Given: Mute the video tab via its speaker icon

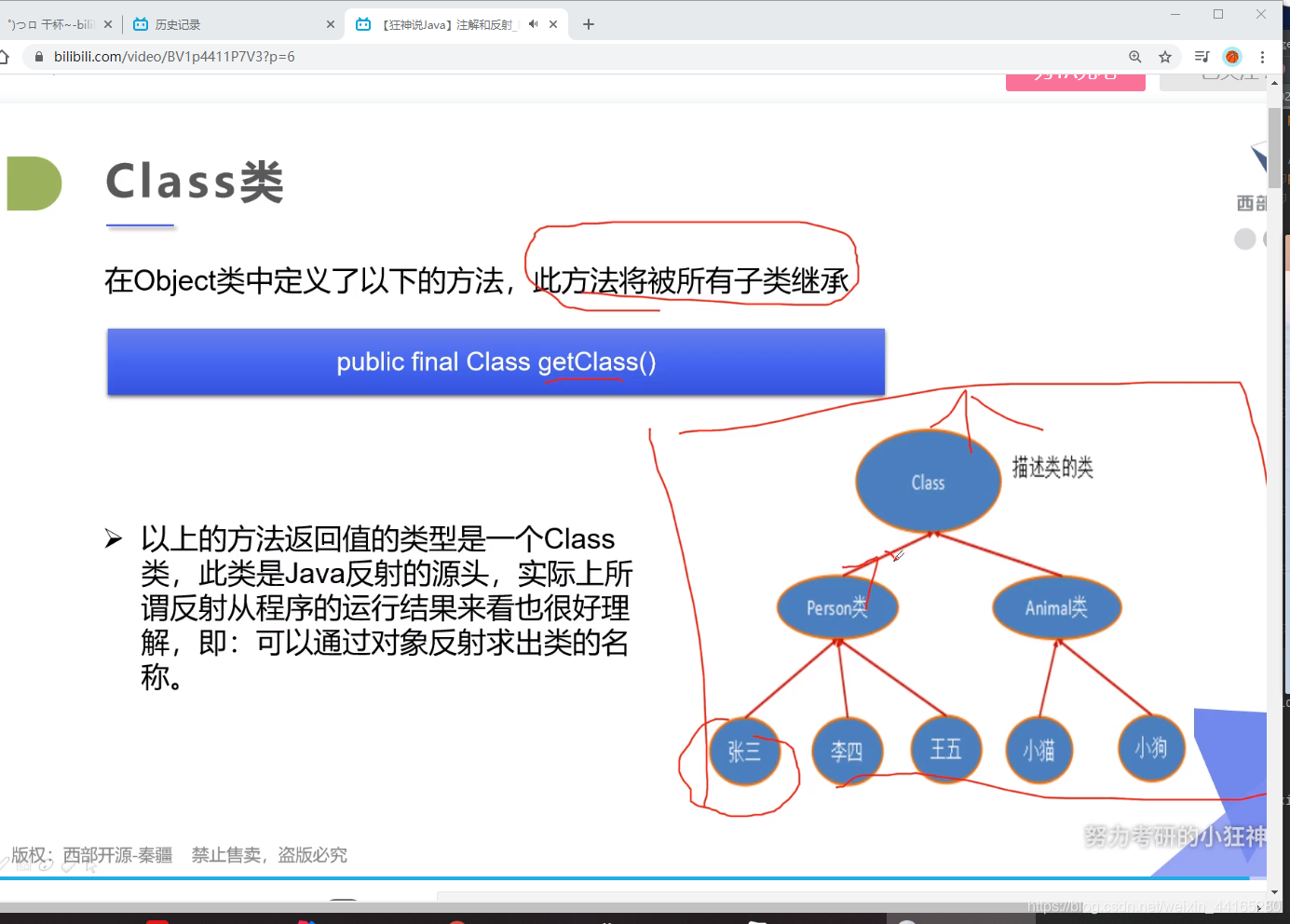Looking at the screenshot, I should [x=531, y=24].
